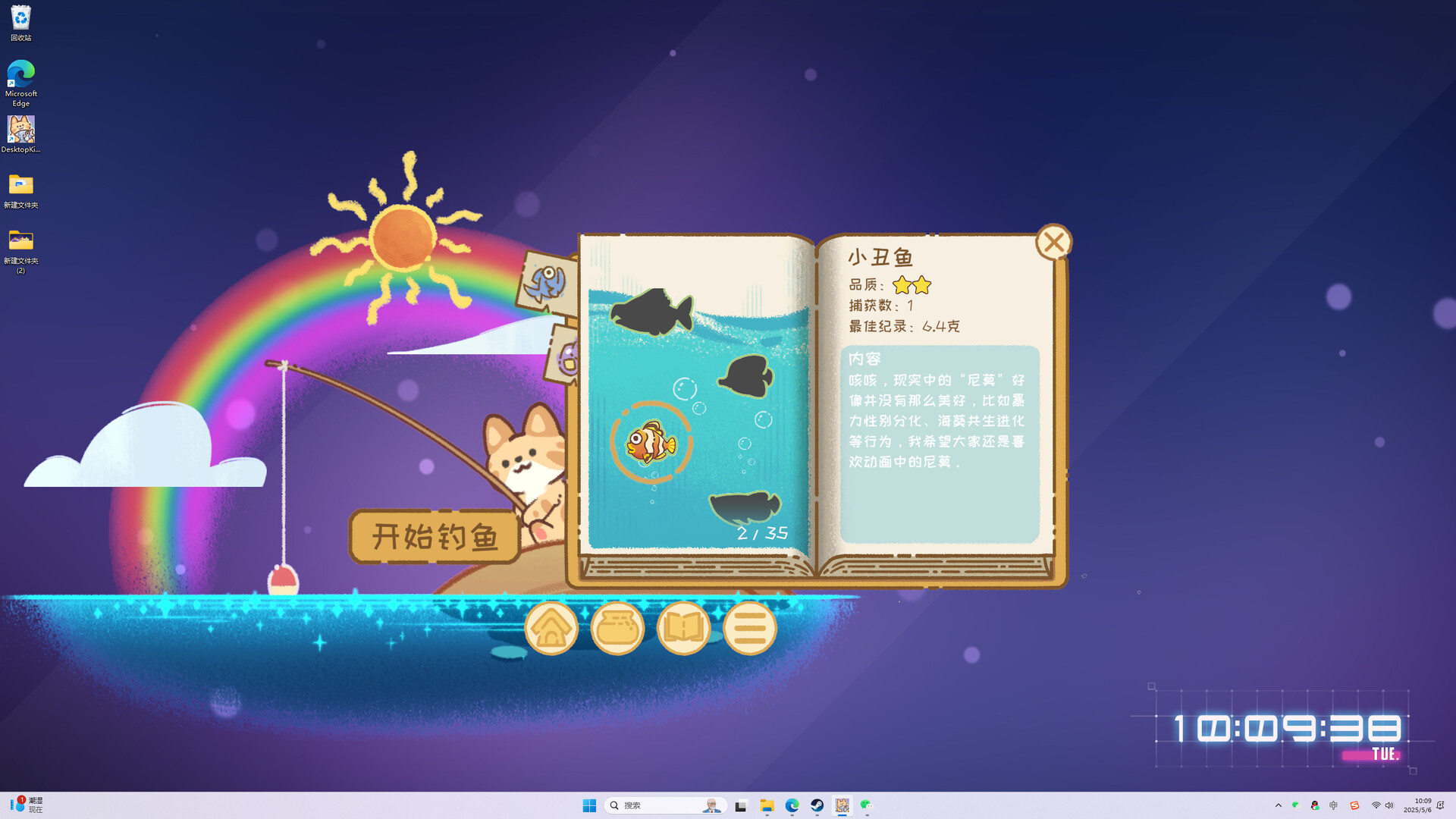Expand the hidden system tray icons
Image resolution: width=1456 pixels, height=819 pixels.
click(1279, 805)
